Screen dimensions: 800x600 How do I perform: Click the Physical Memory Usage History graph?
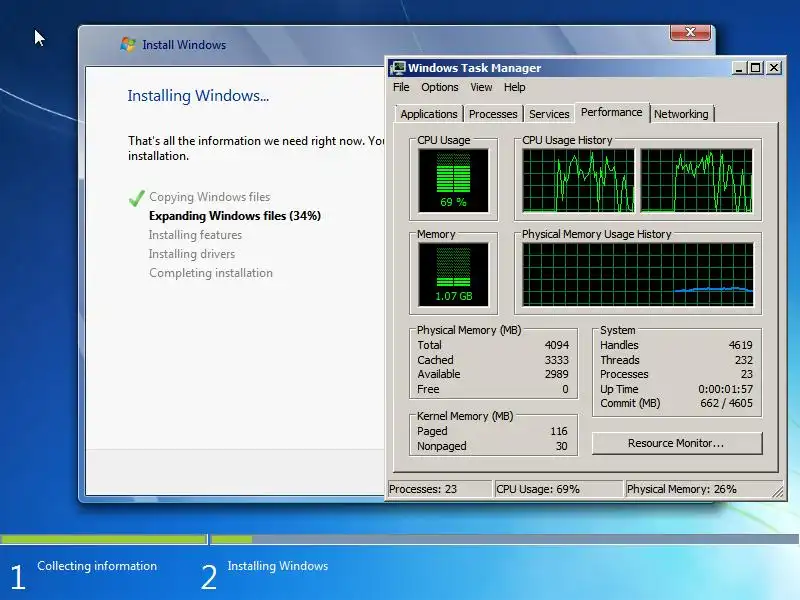tap(638, 274)
